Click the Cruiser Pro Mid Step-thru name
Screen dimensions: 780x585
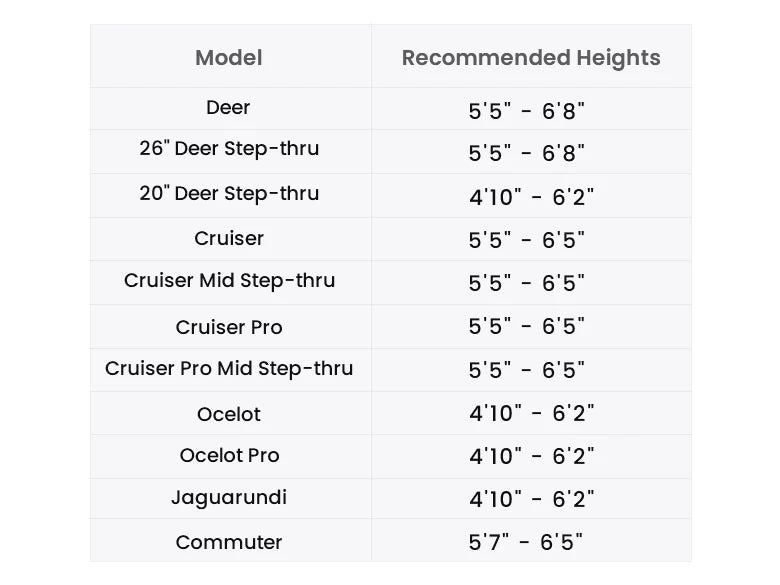(229, 369)
